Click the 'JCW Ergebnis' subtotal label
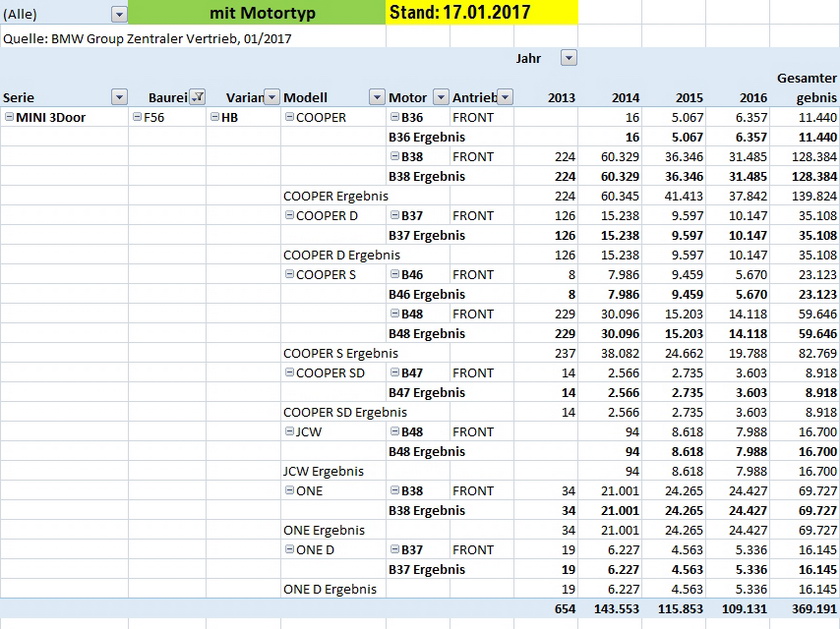 324,471
